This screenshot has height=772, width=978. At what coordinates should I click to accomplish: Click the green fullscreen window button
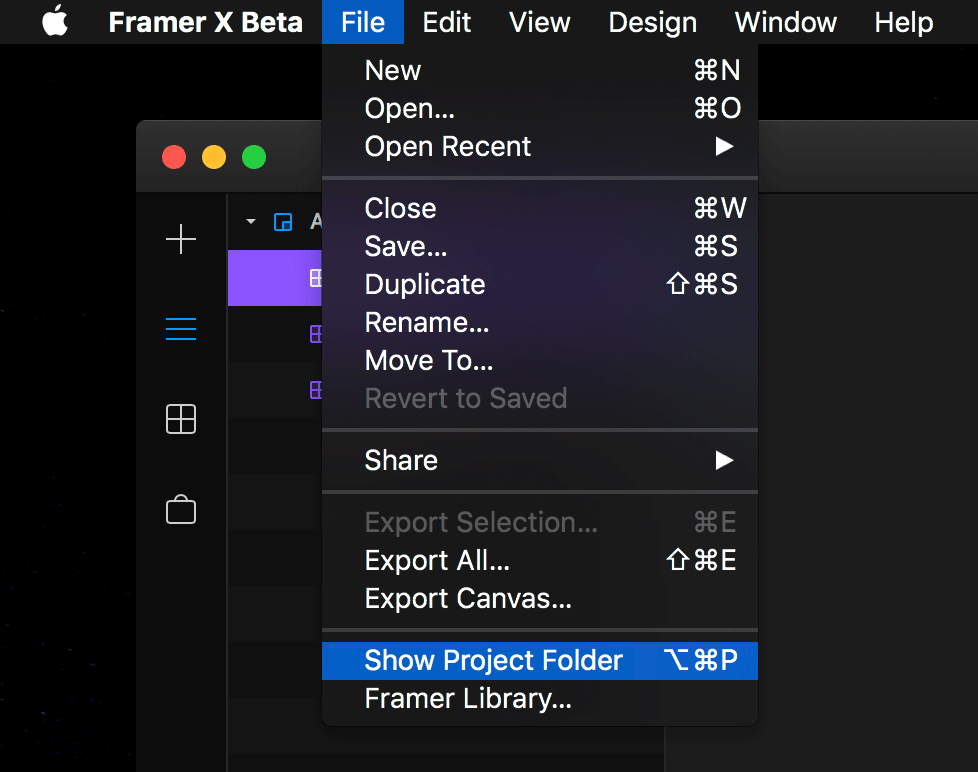tap(254, 157)
